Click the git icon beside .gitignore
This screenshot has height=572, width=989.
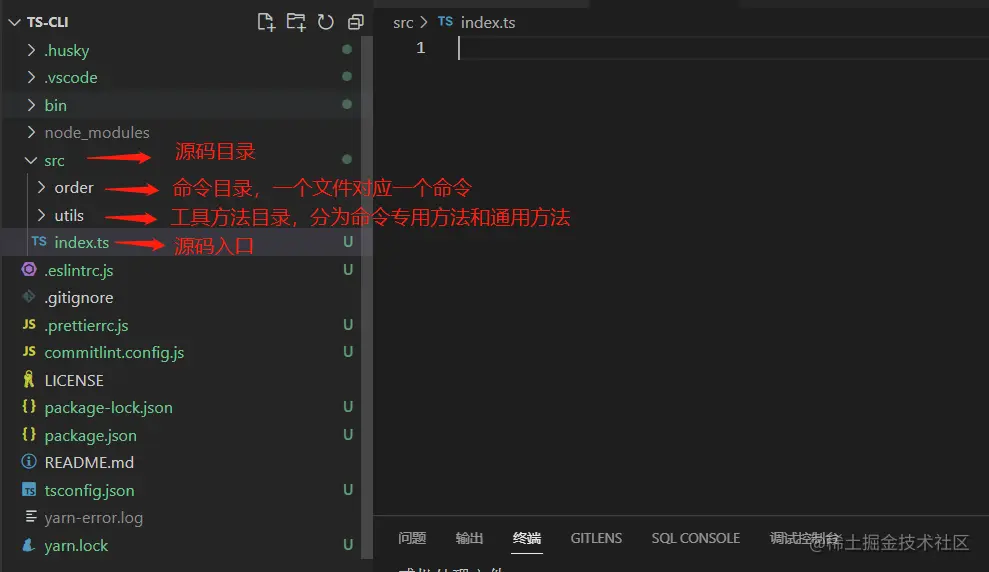point(29,296)
